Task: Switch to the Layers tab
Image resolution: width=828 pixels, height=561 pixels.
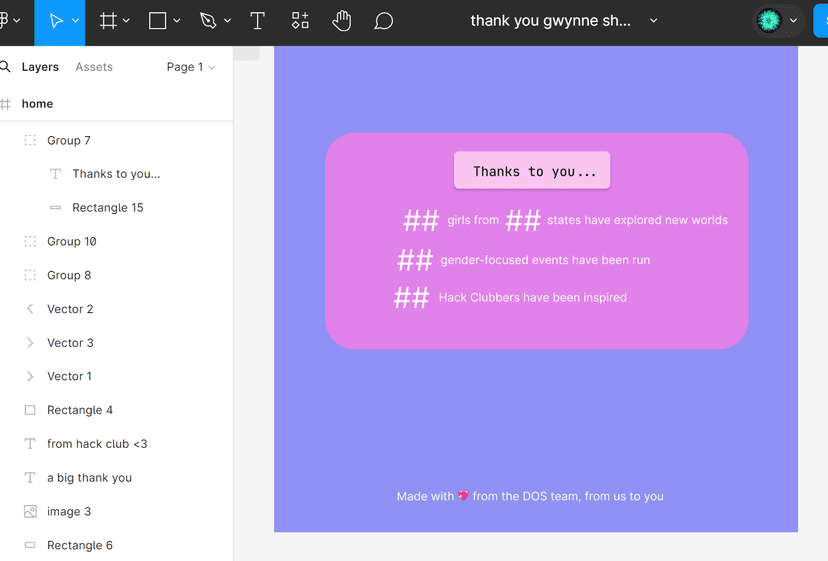Action: [40, 67]
